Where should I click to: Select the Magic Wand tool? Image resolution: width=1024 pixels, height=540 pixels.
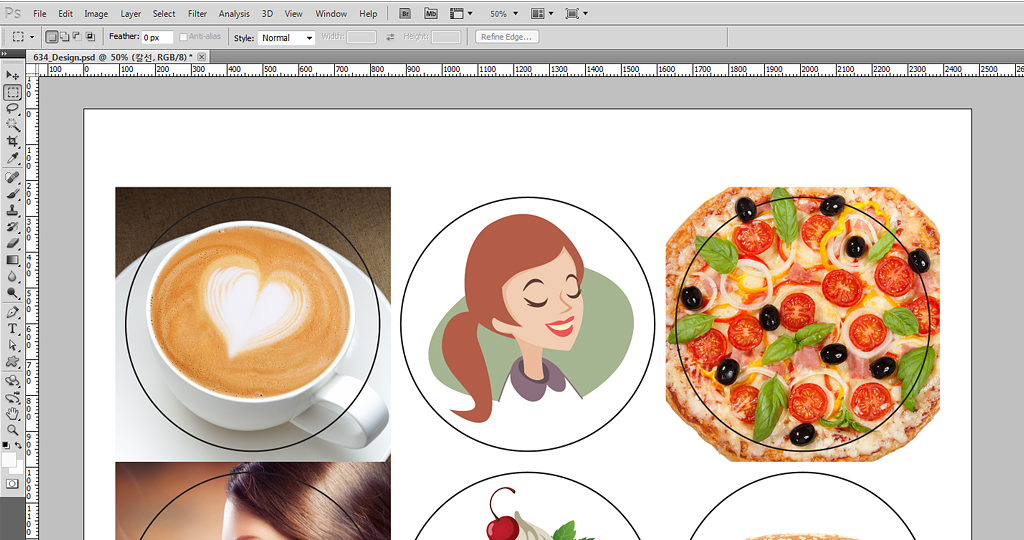pos(12,125)
